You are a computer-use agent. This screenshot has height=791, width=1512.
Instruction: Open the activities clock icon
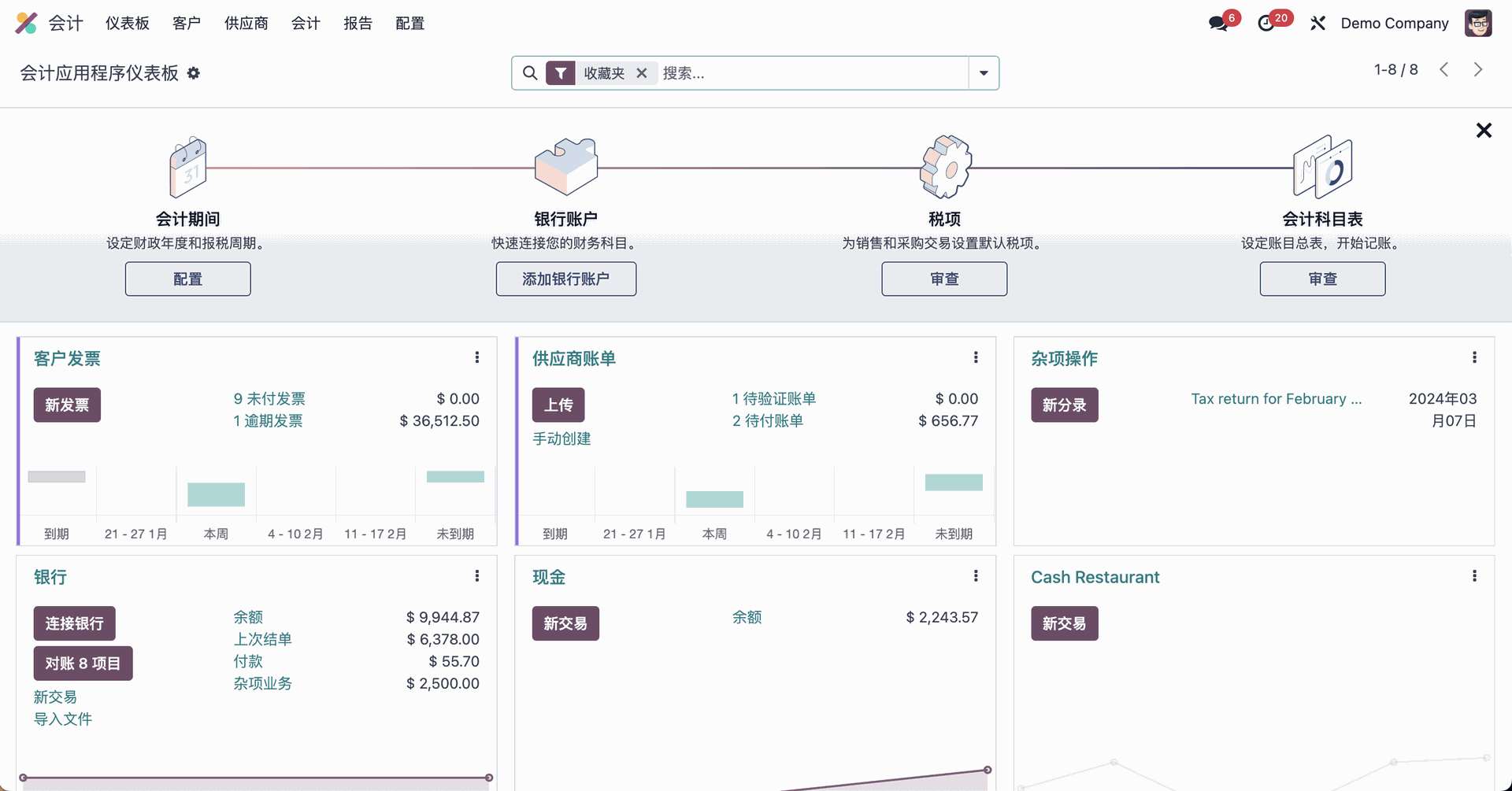click(x=1266, y=24)
